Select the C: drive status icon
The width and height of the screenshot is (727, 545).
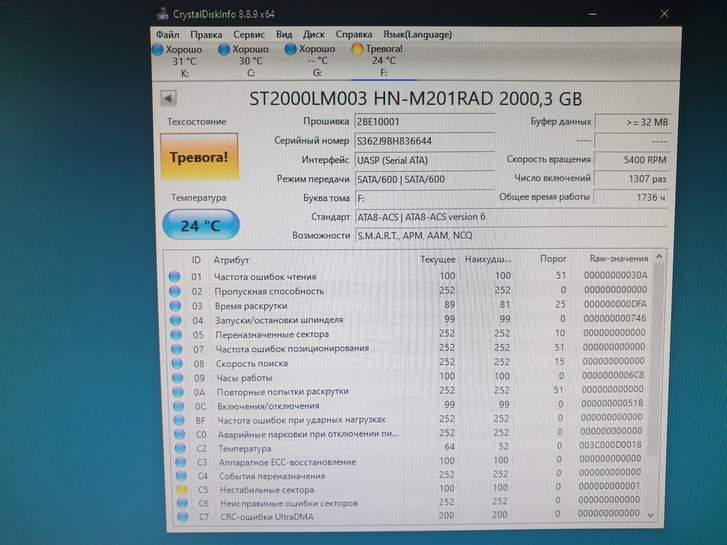(x=225, y=49)
